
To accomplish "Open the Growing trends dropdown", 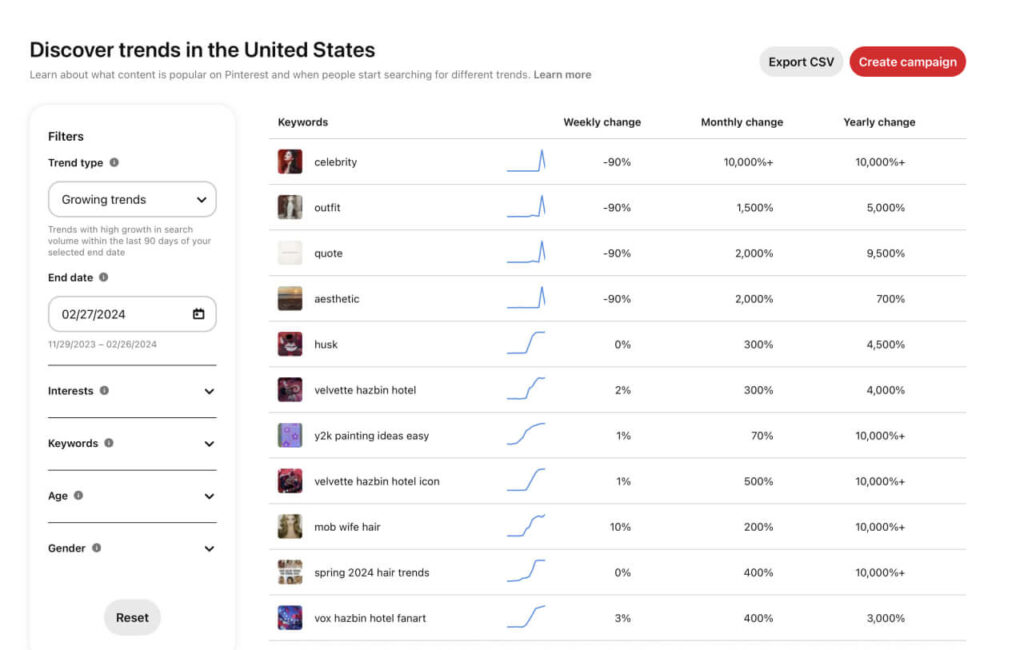I will coord(132,200).
